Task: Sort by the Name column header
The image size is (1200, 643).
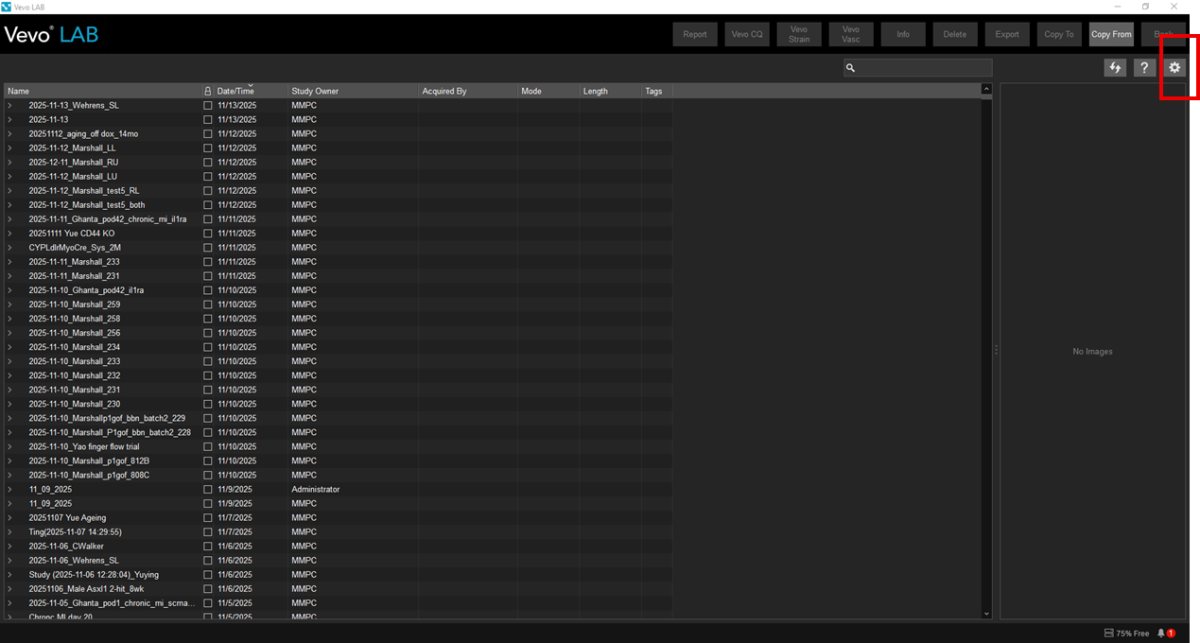Action: tap(102, 91)
